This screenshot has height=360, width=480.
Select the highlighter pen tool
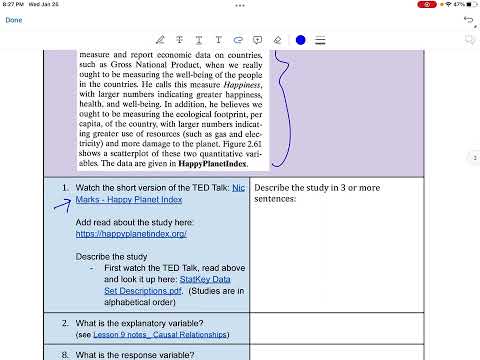pyautogui.click(x=160, y=40)
